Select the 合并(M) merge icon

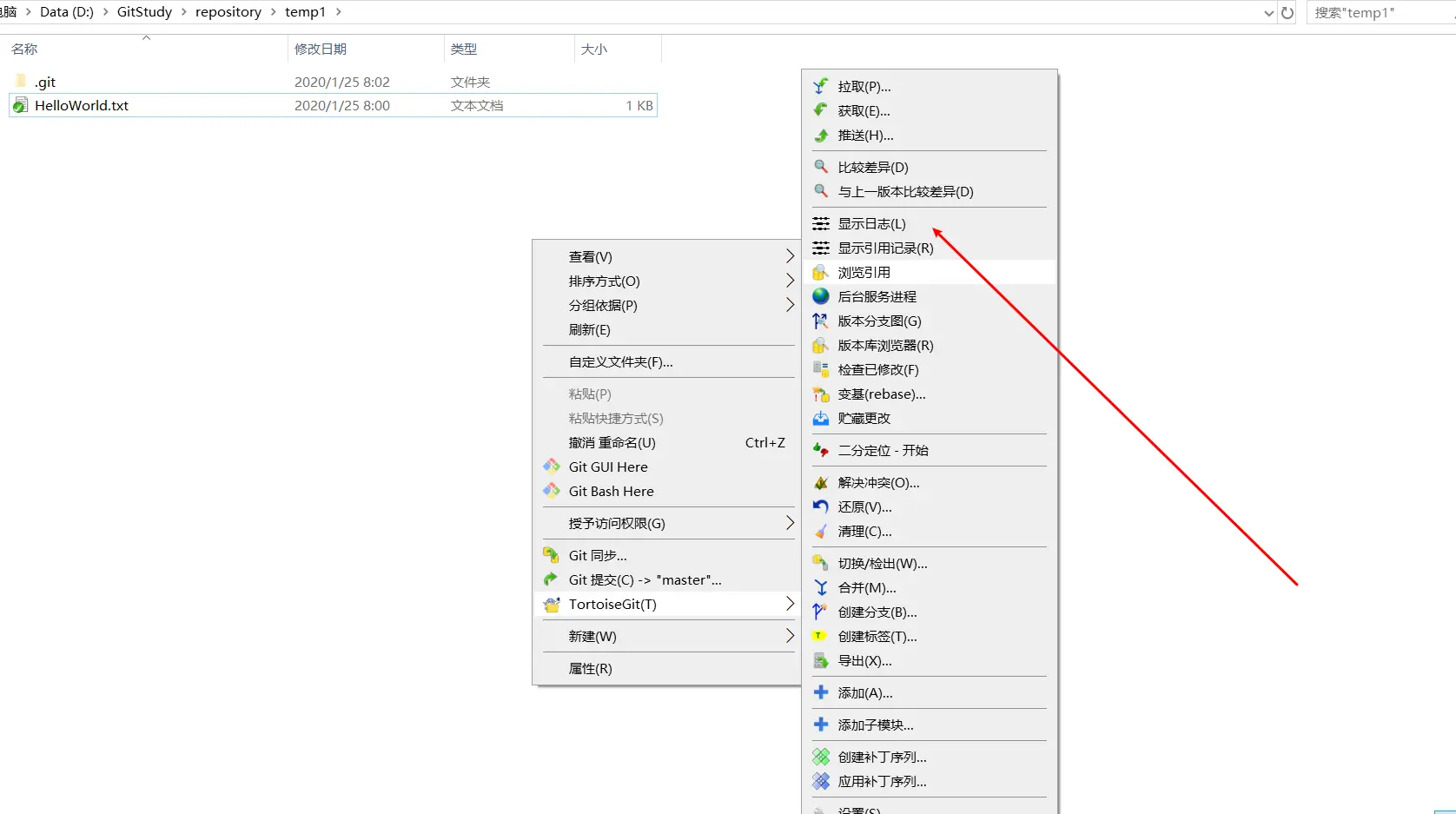click(820, 587)
